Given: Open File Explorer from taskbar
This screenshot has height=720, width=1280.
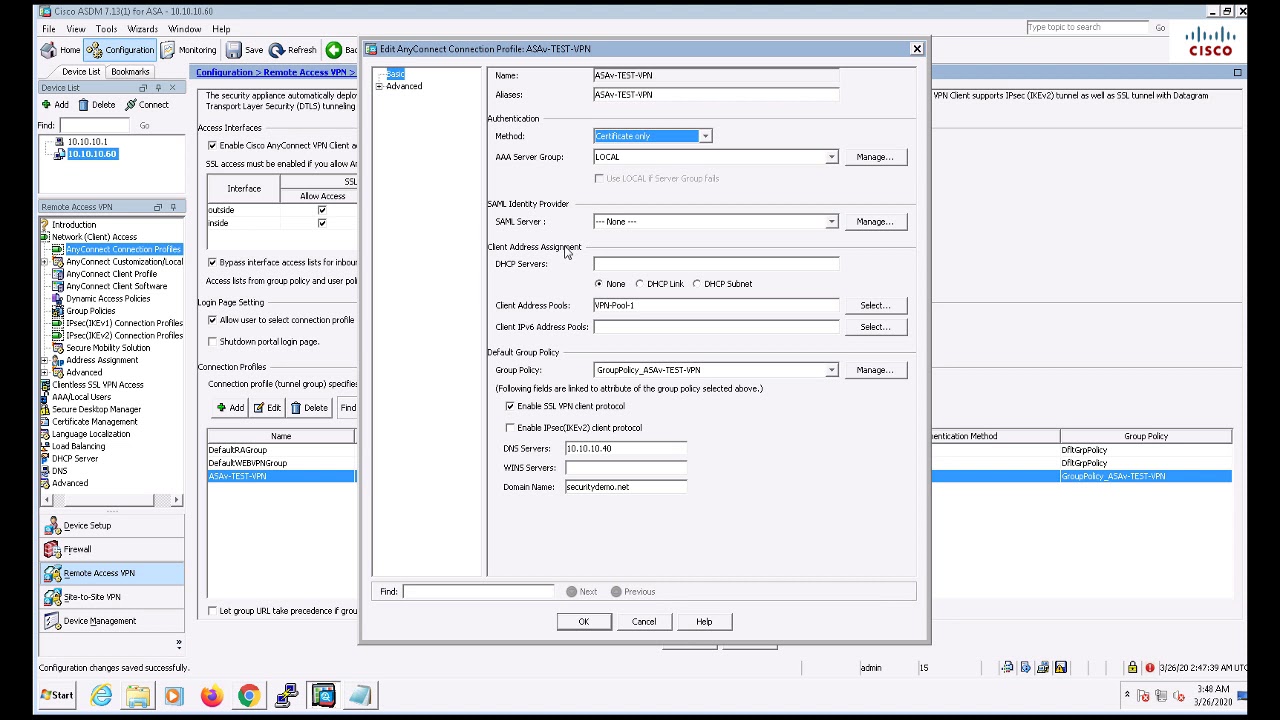Looking at the screenshot, I should click(x=138, y=695).
